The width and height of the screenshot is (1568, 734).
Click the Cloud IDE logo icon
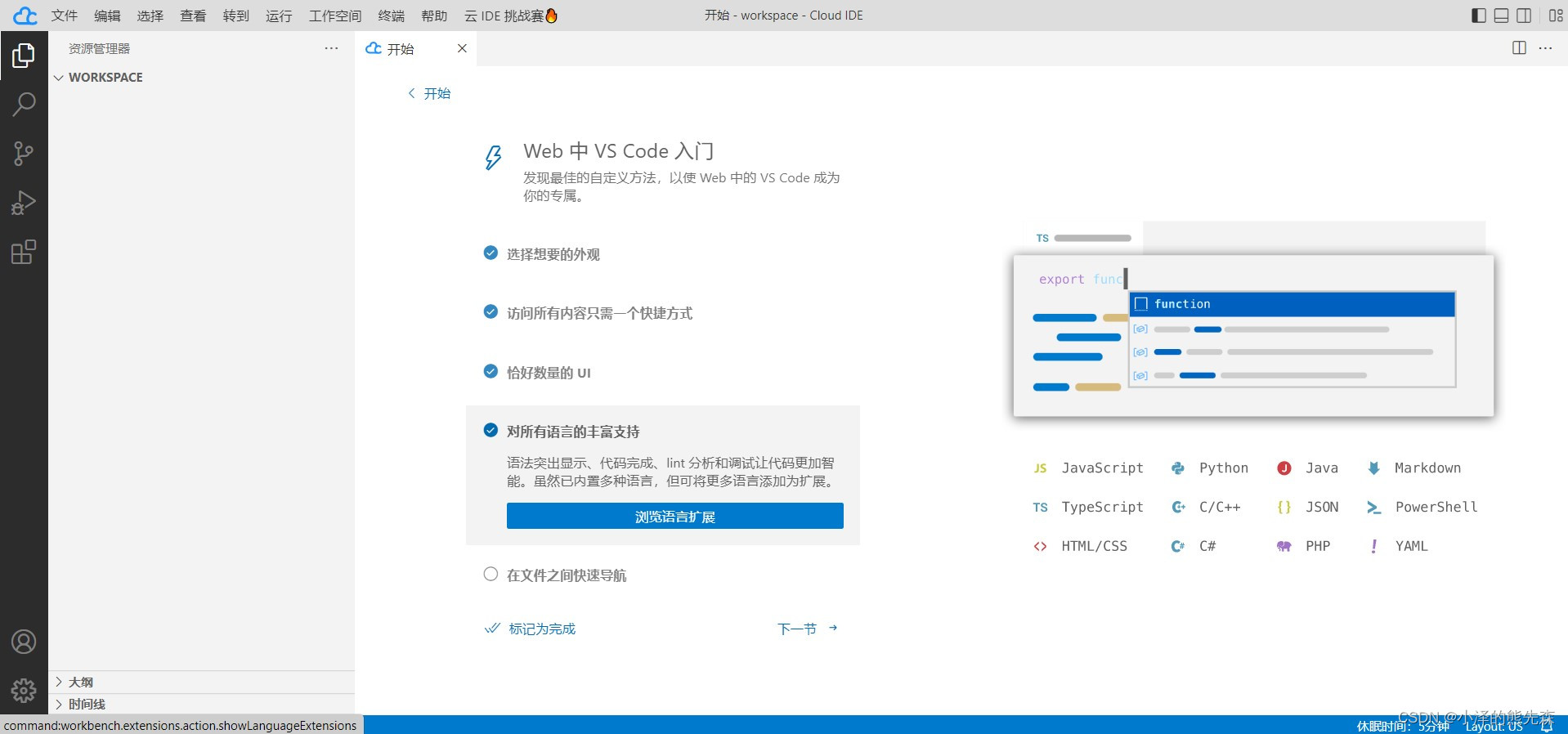(x=25, y=16)
